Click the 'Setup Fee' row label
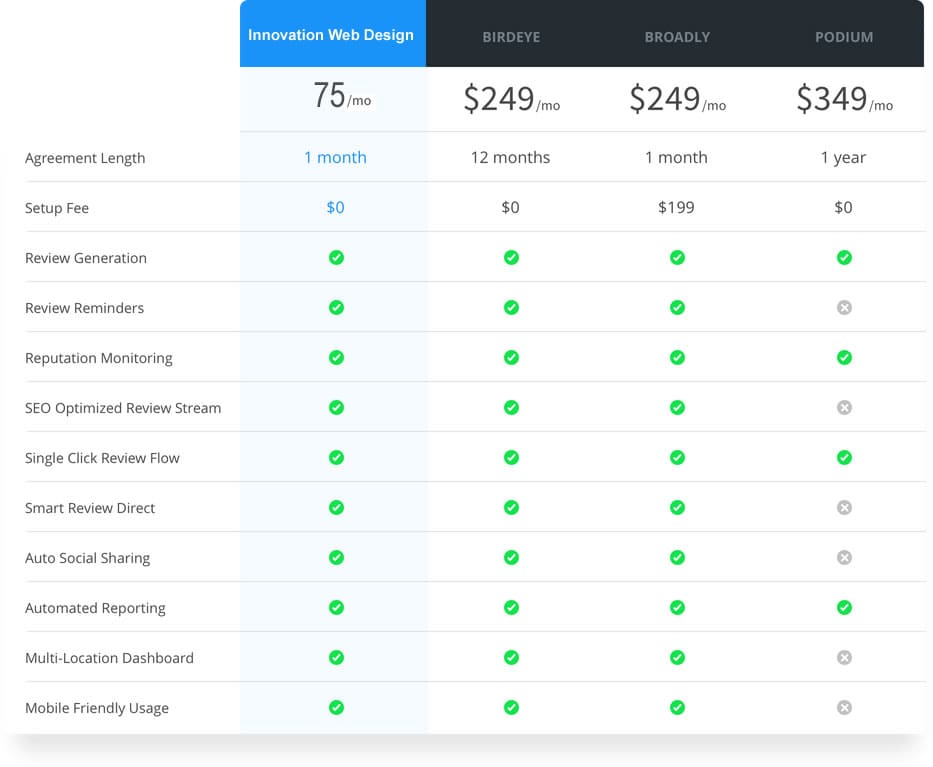Viewport: 933px width, 767px height. click(x=57, y=208)
